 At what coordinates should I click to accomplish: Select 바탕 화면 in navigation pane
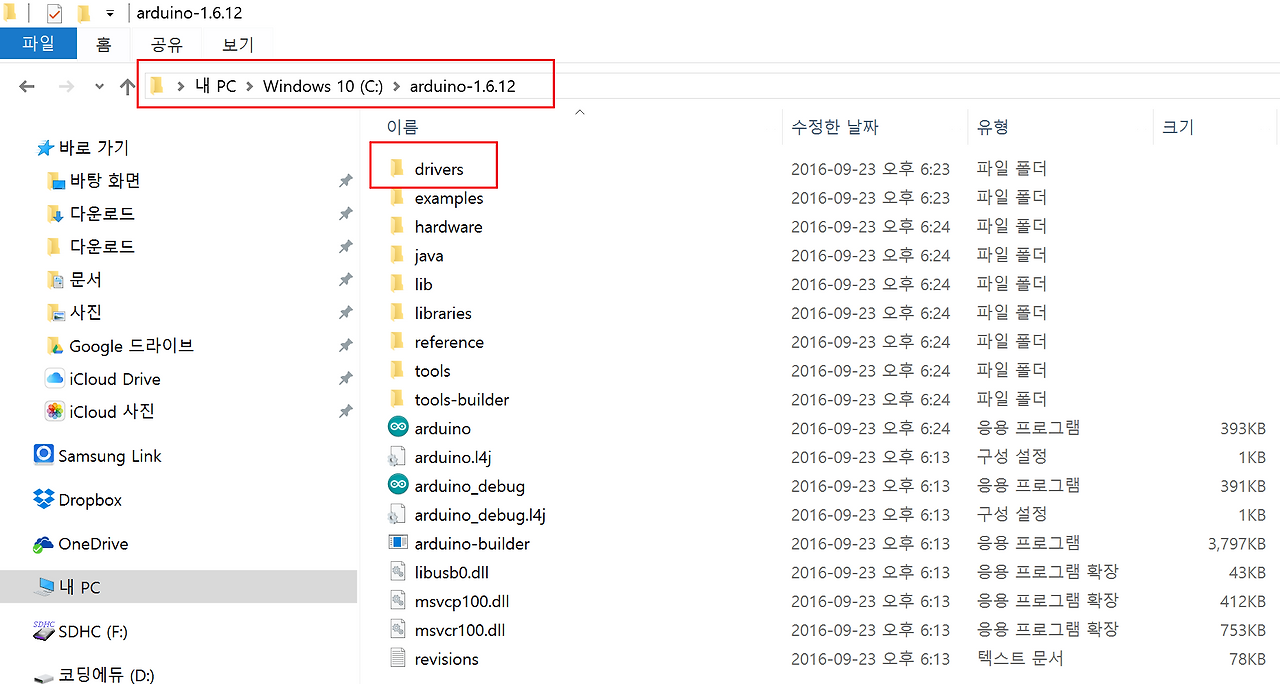pyautogui.click(x=105, y=181)
